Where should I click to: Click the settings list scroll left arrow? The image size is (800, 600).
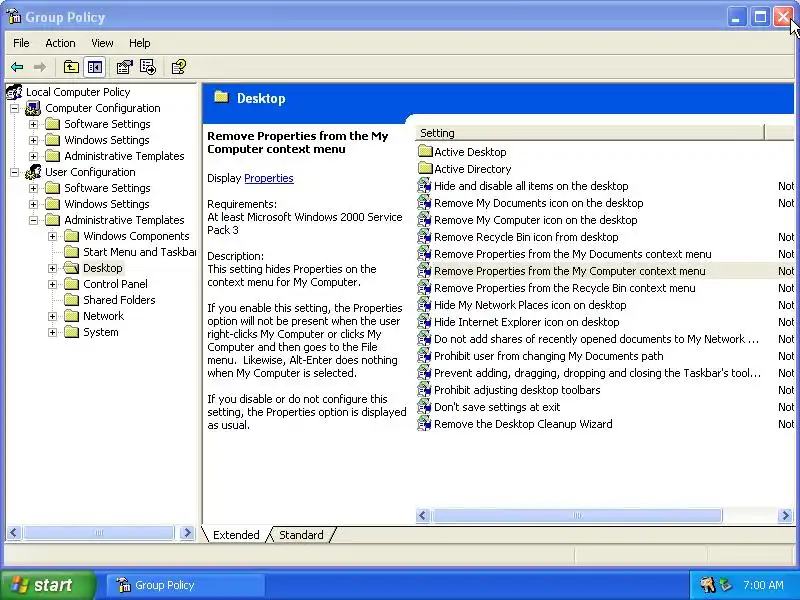pos(422,515)
